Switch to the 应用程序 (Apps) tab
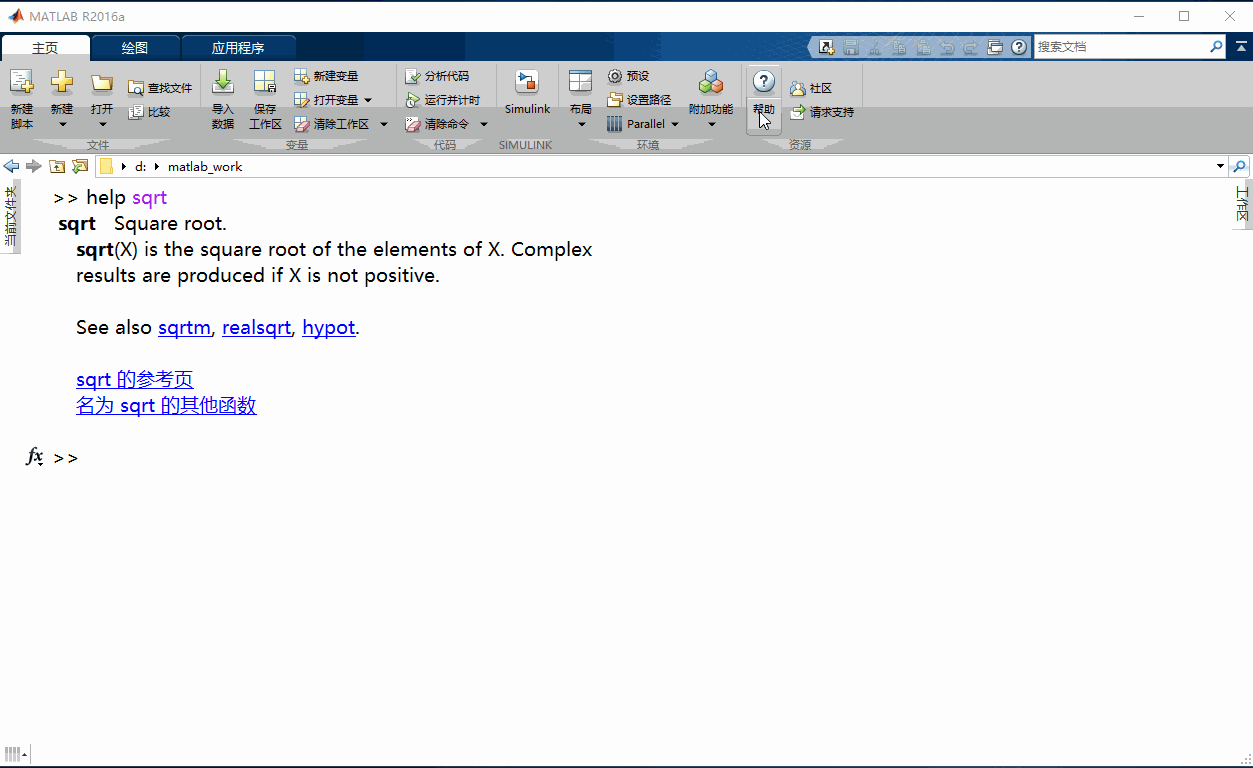Screen dimensions: 1253x768 tap(238, 47)
